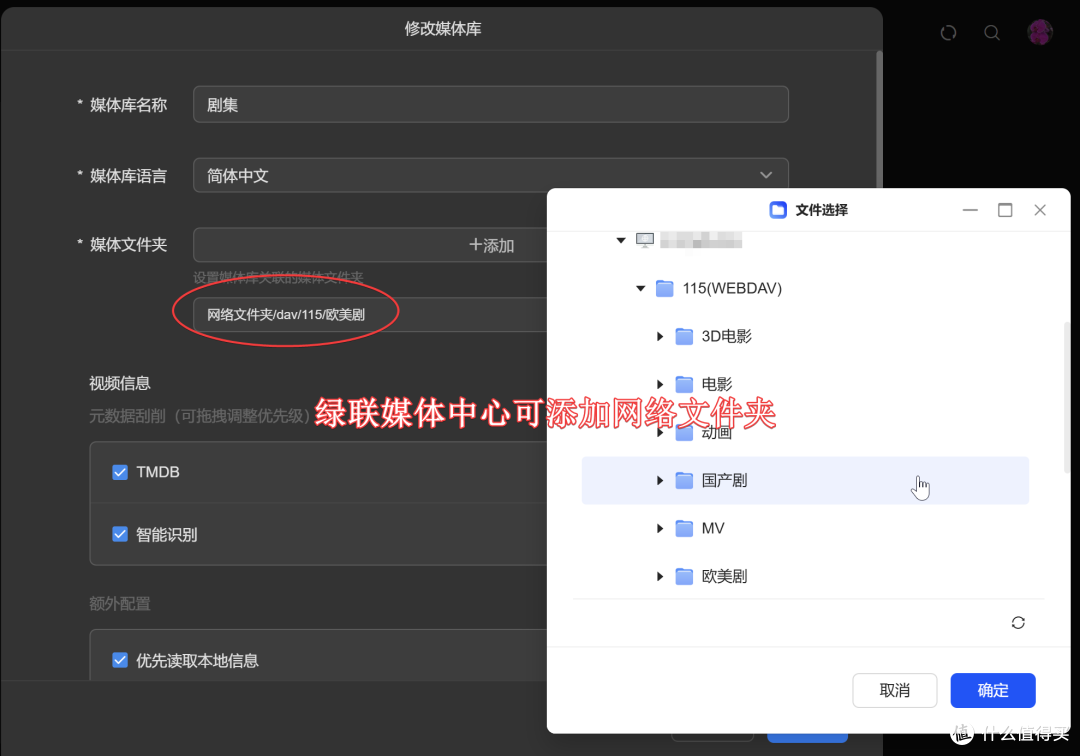Screen dimensions: 1080x756
Task: Select the 国产剧 tree row
Action: click(805, 481)
